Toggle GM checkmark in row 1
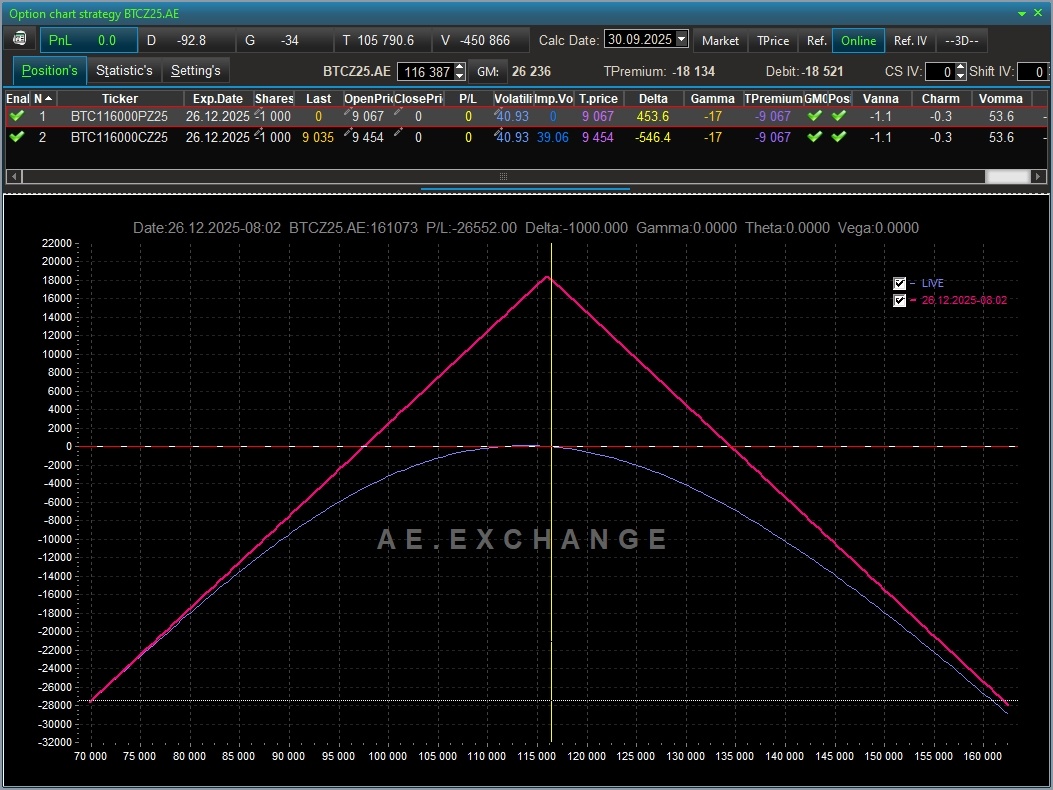Viewport: 1053px width, 790px height. [x=815, y=116]
